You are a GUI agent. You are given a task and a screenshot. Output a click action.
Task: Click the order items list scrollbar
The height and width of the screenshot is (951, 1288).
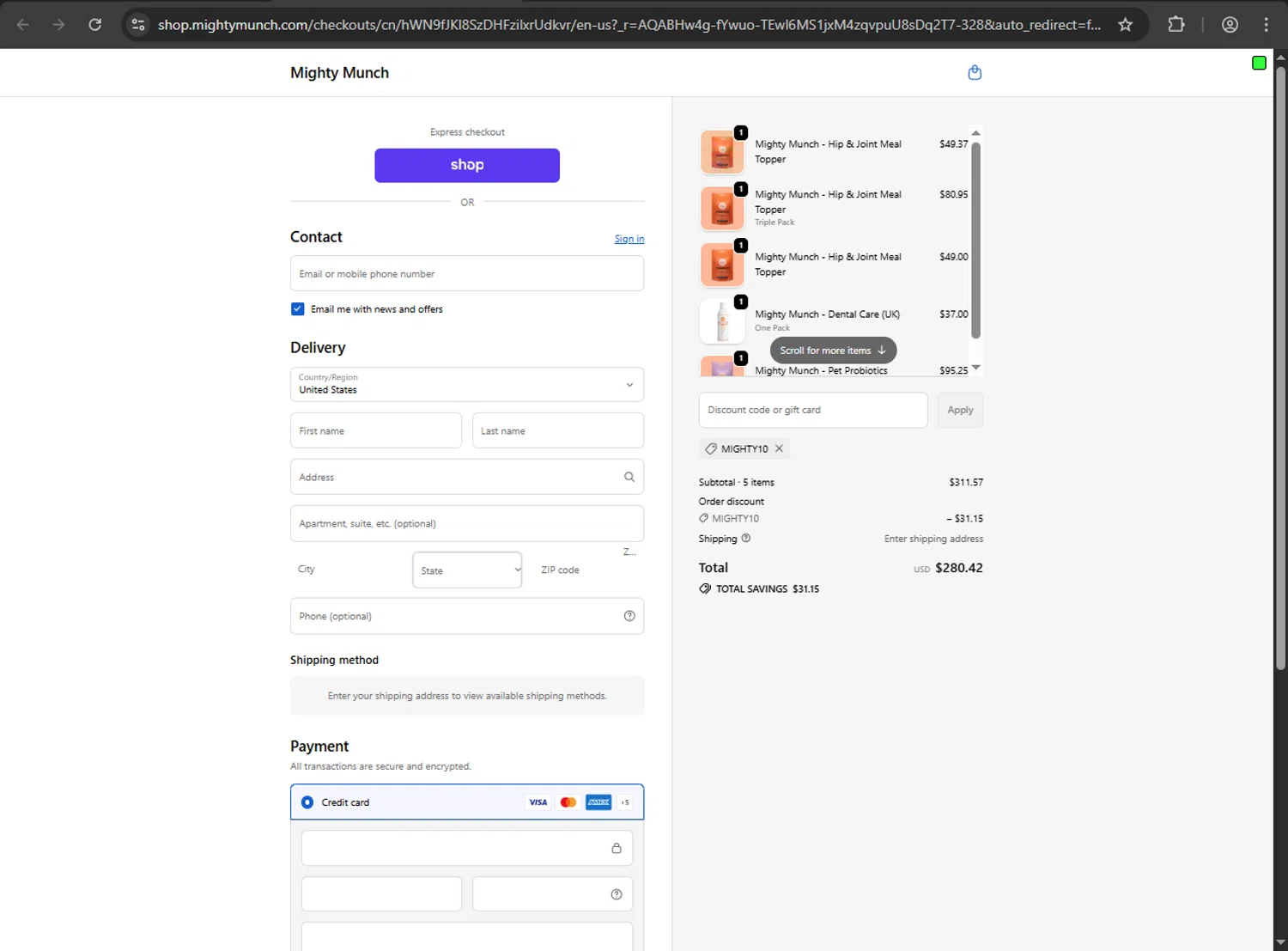tap(975, 241)
